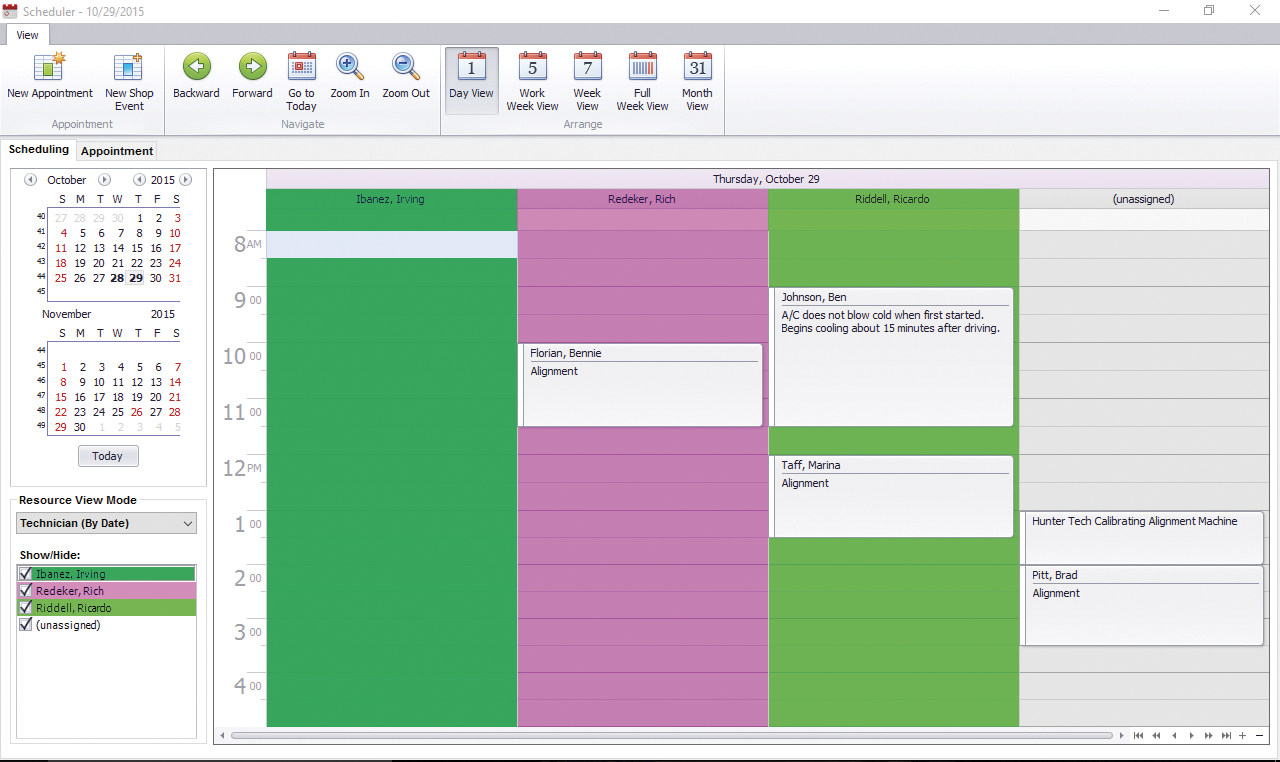Go to previous year in mini-calendar
Screen dimensions: 1280x762
(139, 179)
